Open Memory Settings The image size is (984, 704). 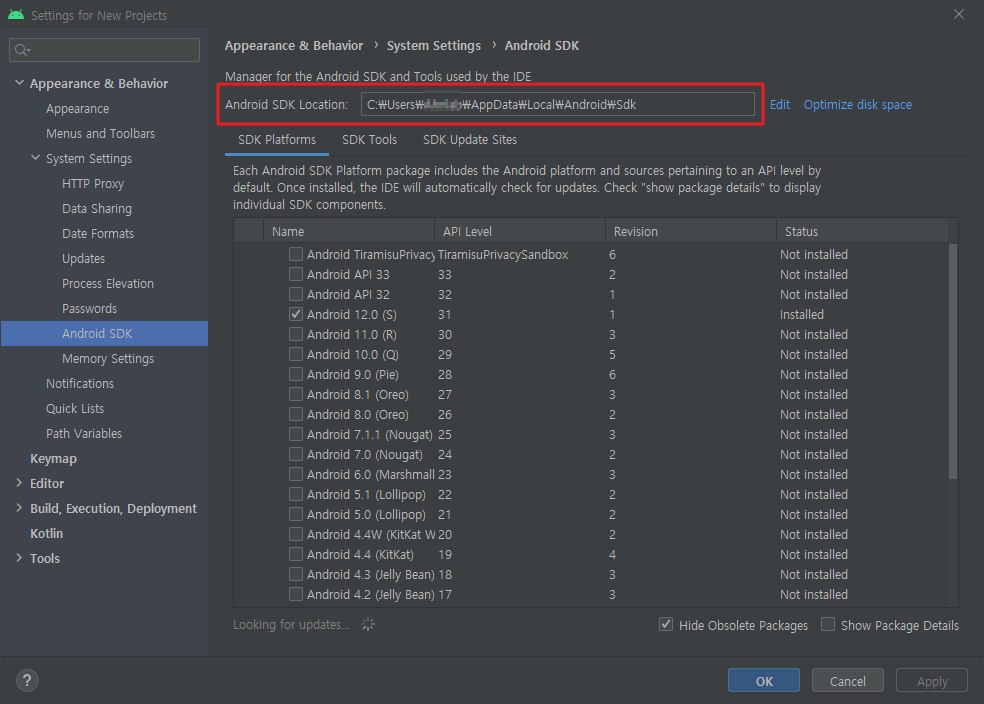click(x=108, y=358)
